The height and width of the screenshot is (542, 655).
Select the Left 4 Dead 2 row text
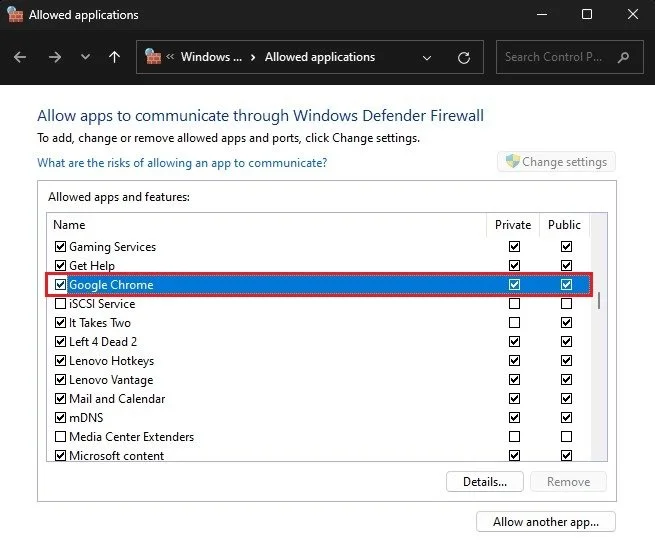tap(103, 342)
